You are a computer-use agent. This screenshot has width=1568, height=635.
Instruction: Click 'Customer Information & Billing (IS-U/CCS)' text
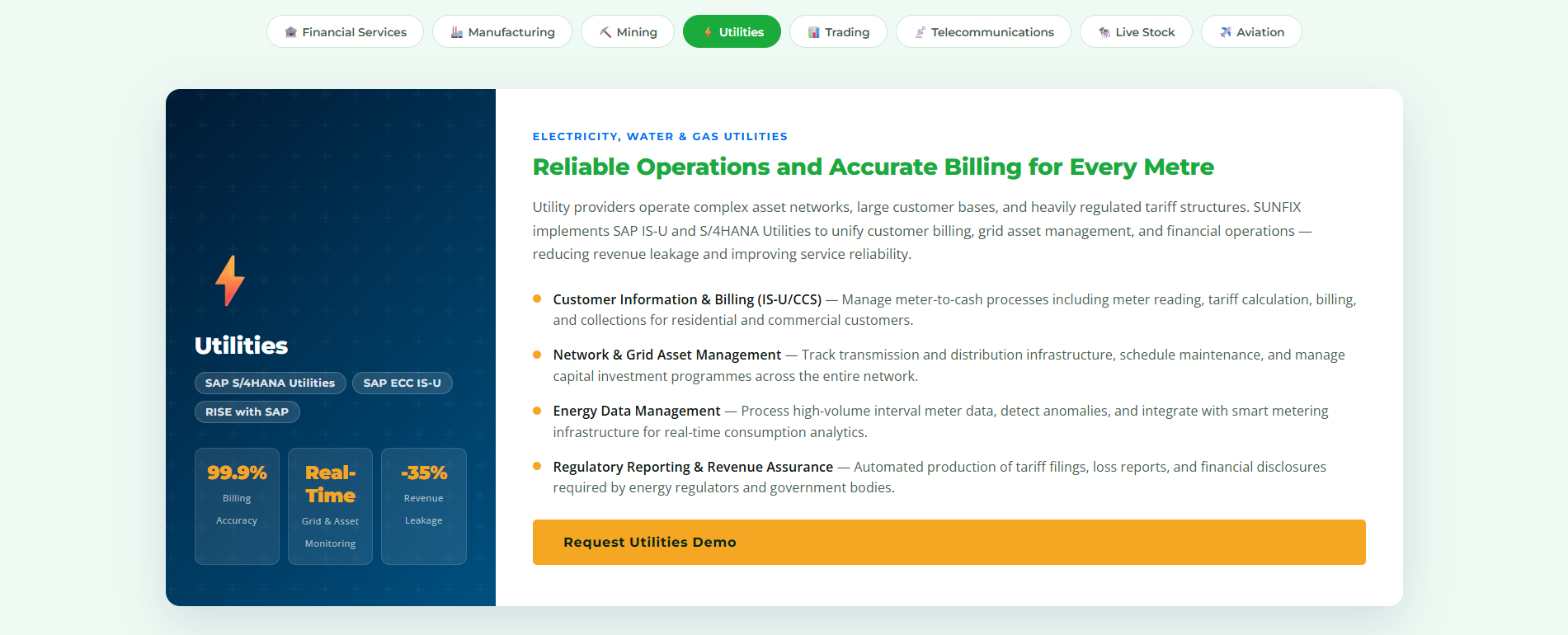687,299
